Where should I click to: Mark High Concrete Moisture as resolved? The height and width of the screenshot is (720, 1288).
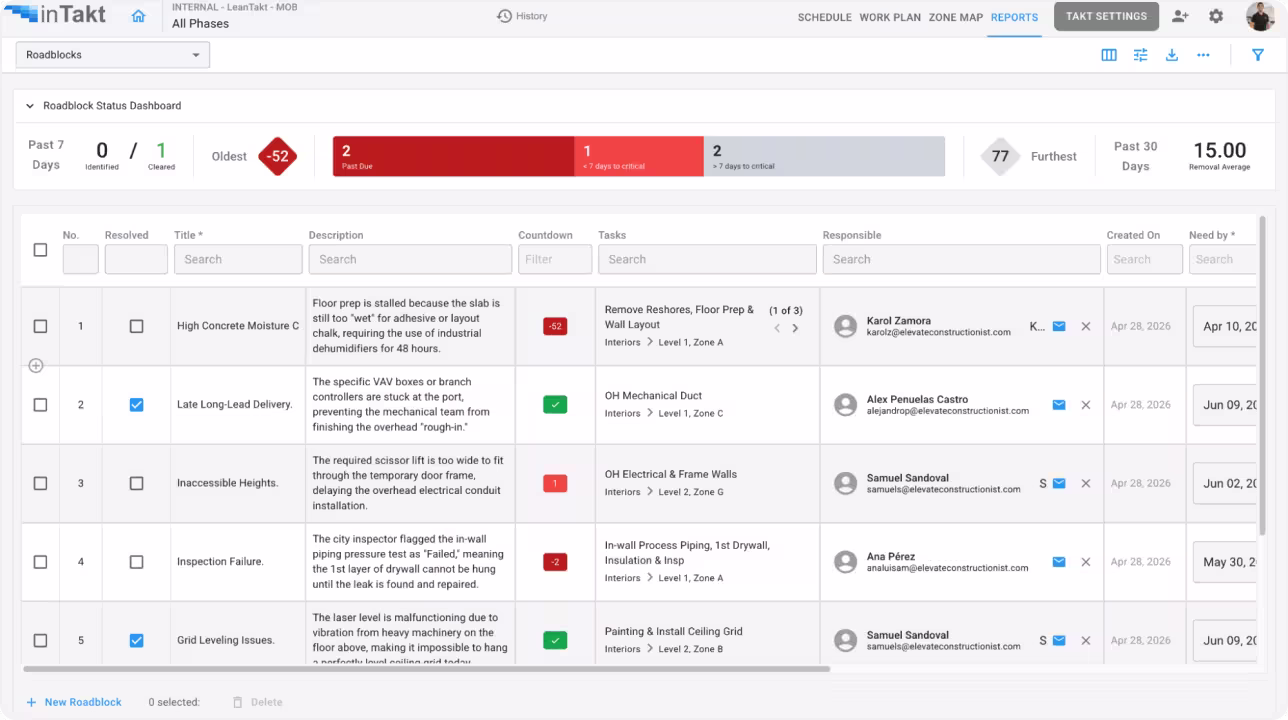[136, 326]
